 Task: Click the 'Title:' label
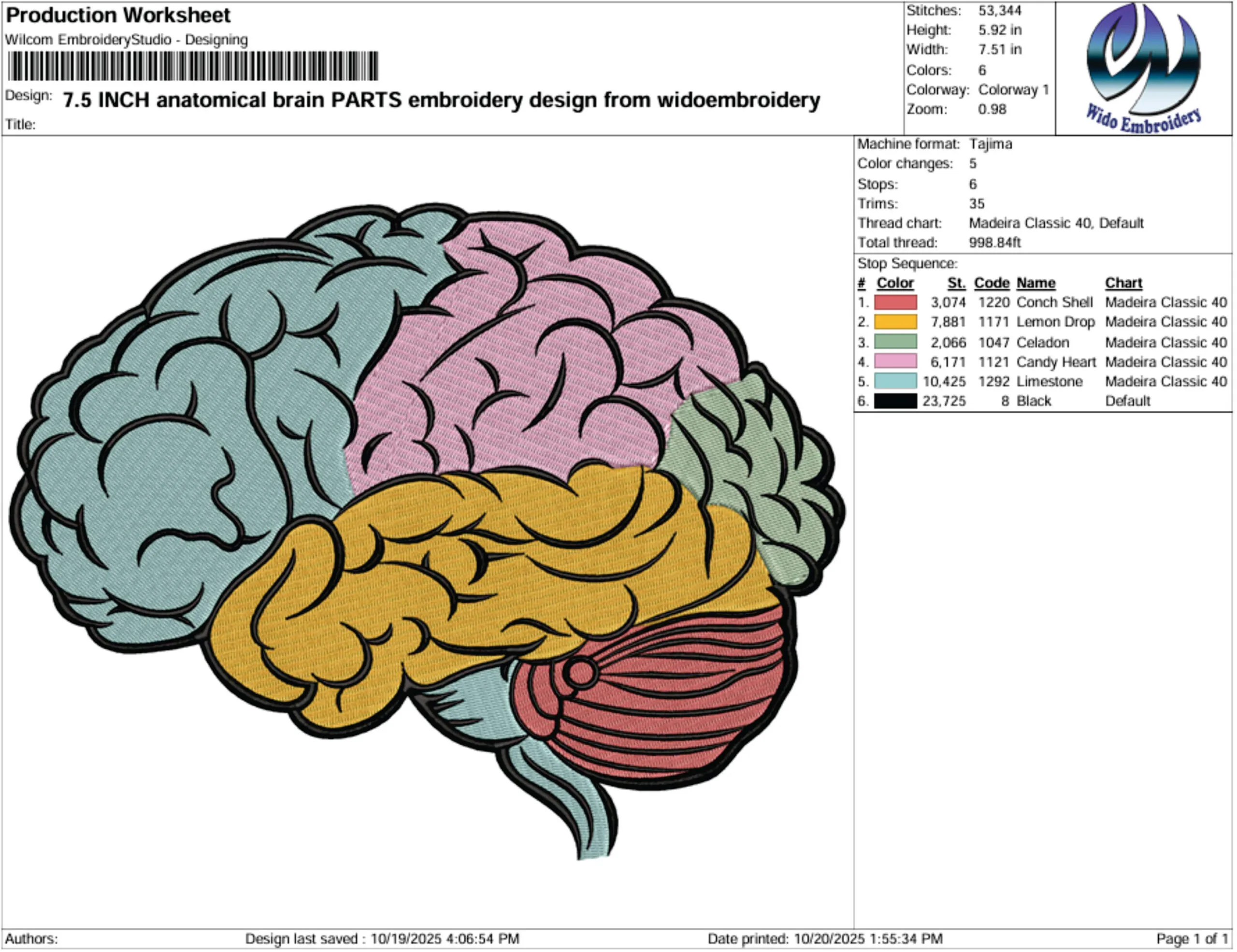20,125
